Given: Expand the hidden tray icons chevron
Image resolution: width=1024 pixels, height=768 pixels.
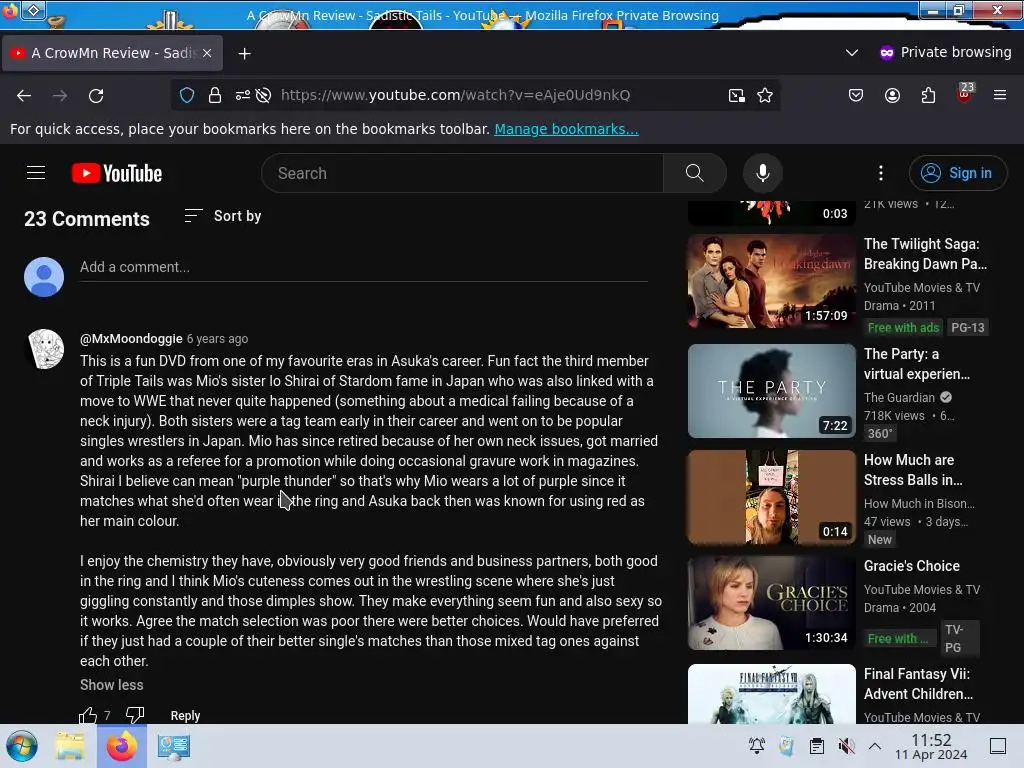Looking at the screenshot, I should (x=875, y=746).
